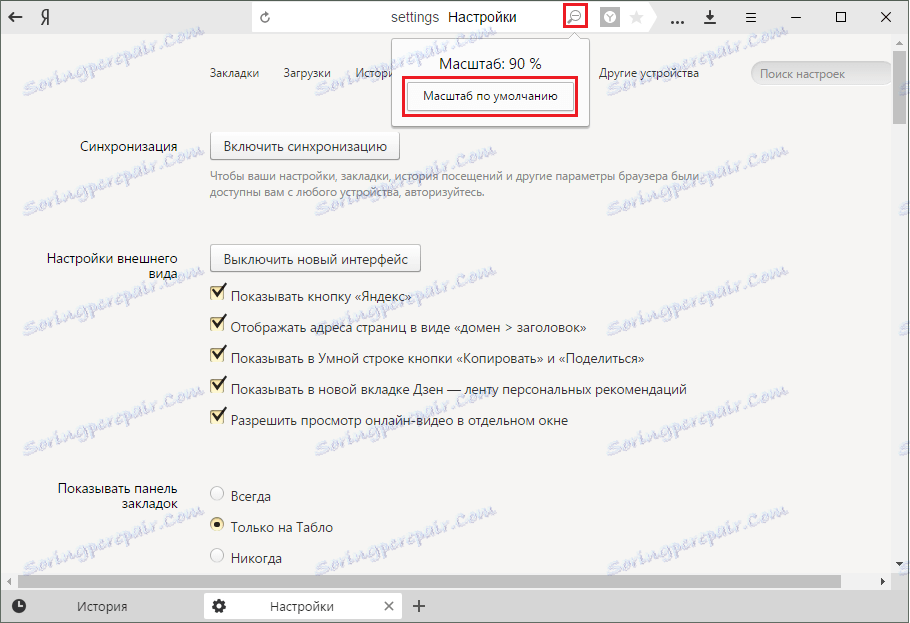This screenshot has height=623, width=910.
Task: Open the Закладки section tab
Action: (x=234, y=73)
